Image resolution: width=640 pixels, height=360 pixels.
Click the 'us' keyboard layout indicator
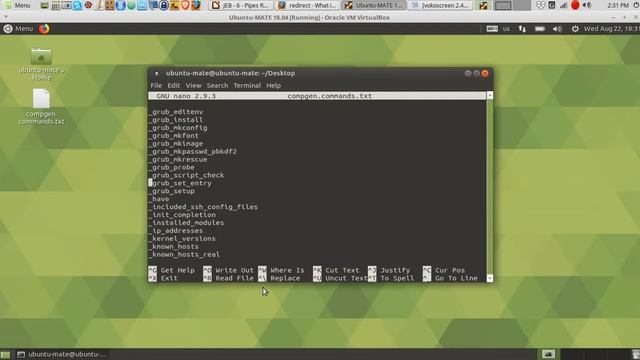click(506, 29)
